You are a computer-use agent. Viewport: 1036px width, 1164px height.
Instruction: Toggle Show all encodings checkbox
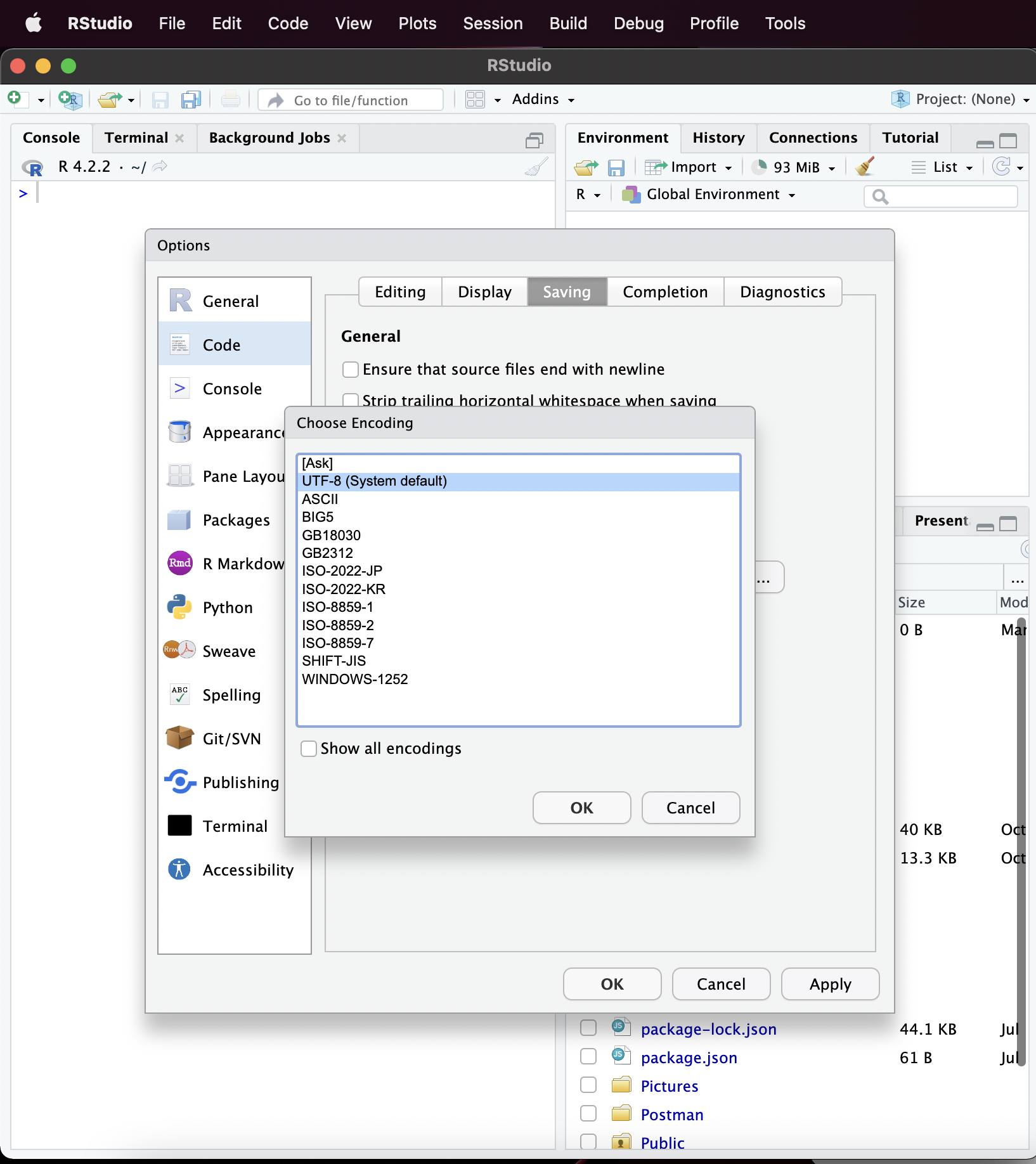[309, 749]
